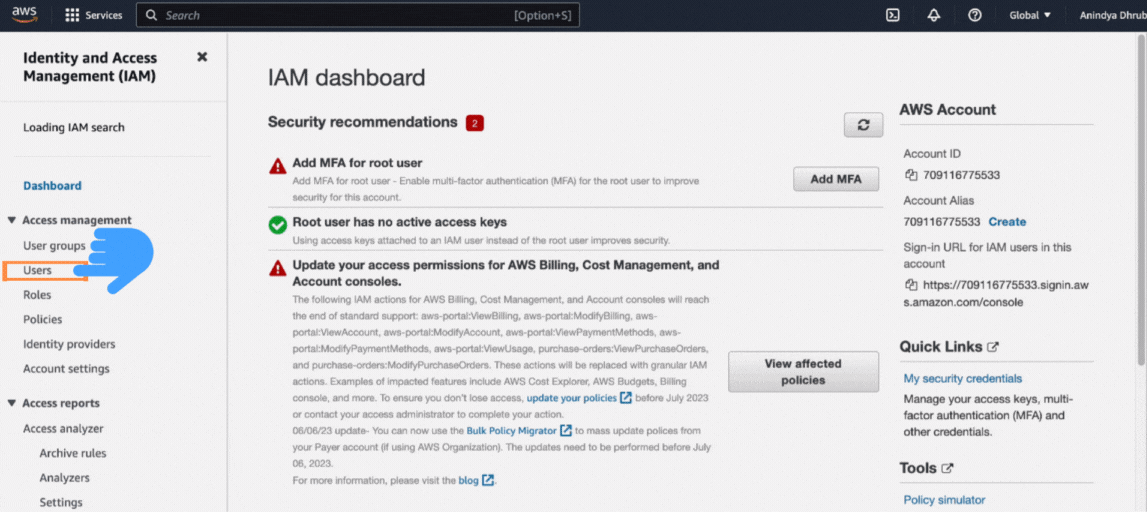The height and width of the screenshot is (512, 1147).
Task: Click Root user has no active access keys
Action: tap(399, 222)
